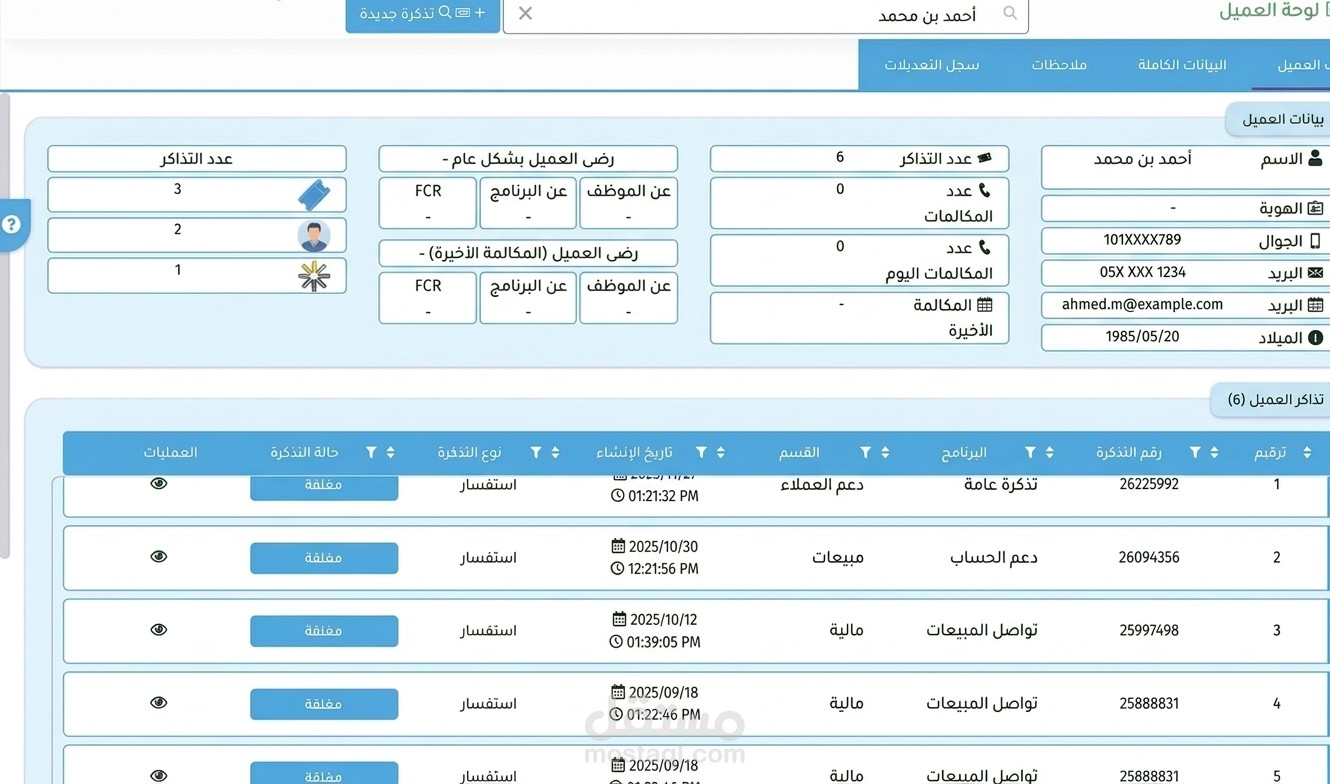
Task: Switch to البيانات الكاملة tab
Action: coord(1182,65)
